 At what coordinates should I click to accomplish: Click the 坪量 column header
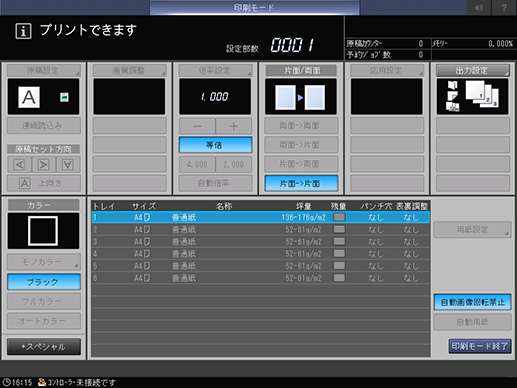(x=304, y=206)
